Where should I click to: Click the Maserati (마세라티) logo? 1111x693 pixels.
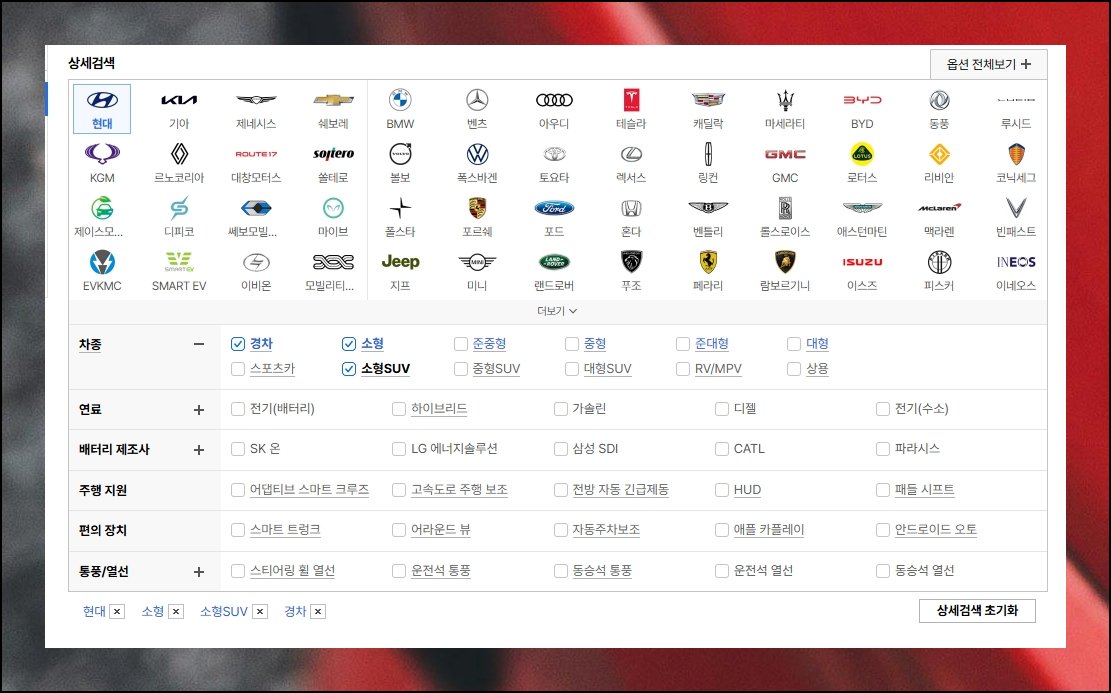pos(785,100)
